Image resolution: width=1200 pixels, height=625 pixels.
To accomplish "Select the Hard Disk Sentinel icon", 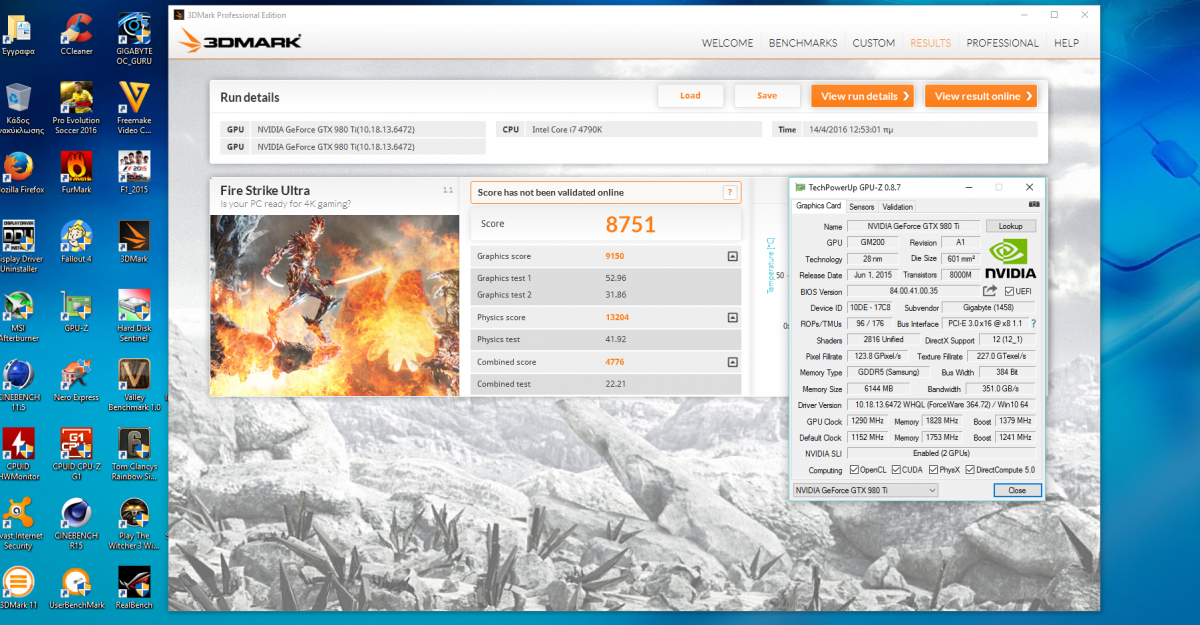I will click(134, 317).
